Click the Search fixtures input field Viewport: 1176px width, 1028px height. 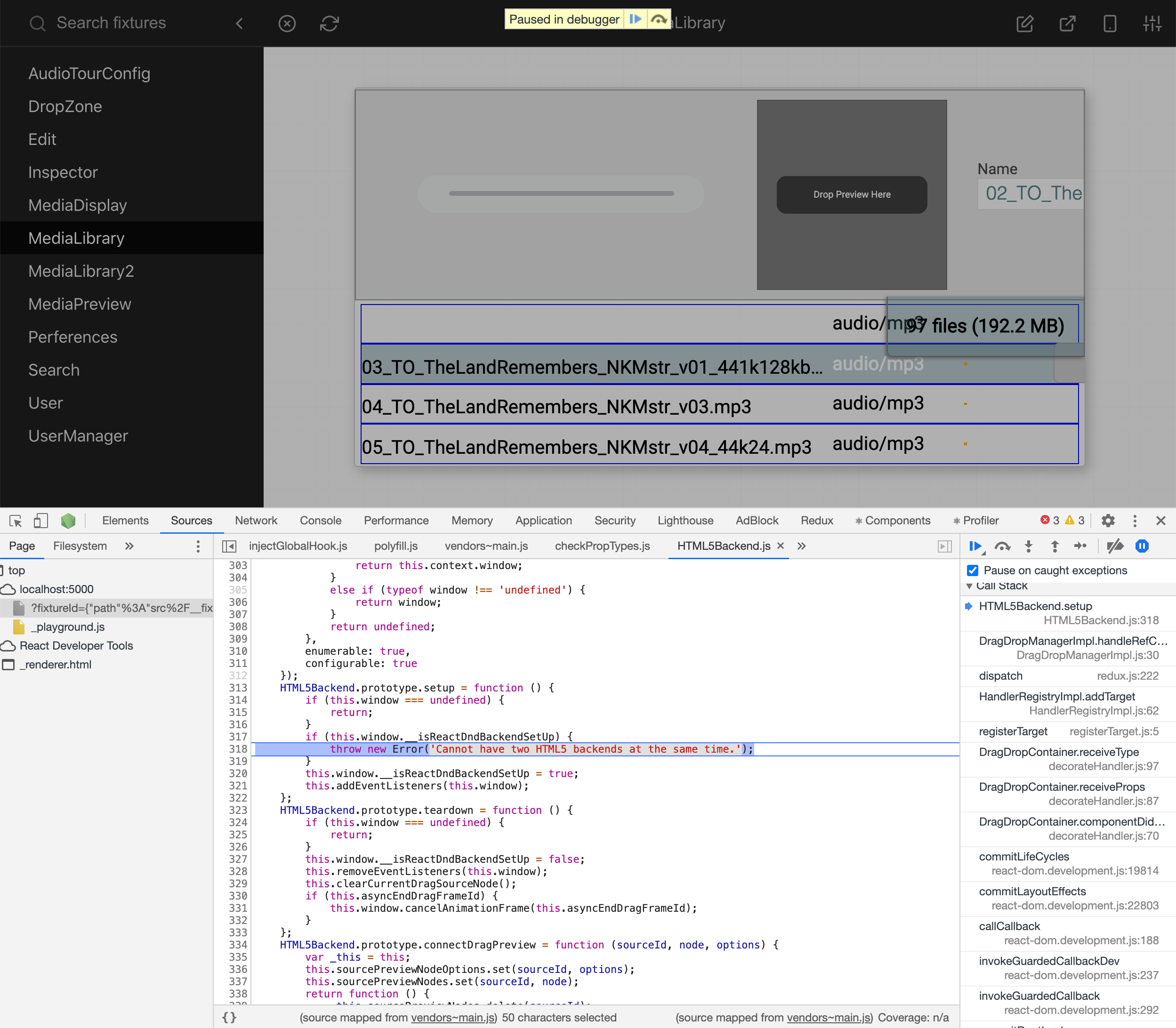point(112,23)
